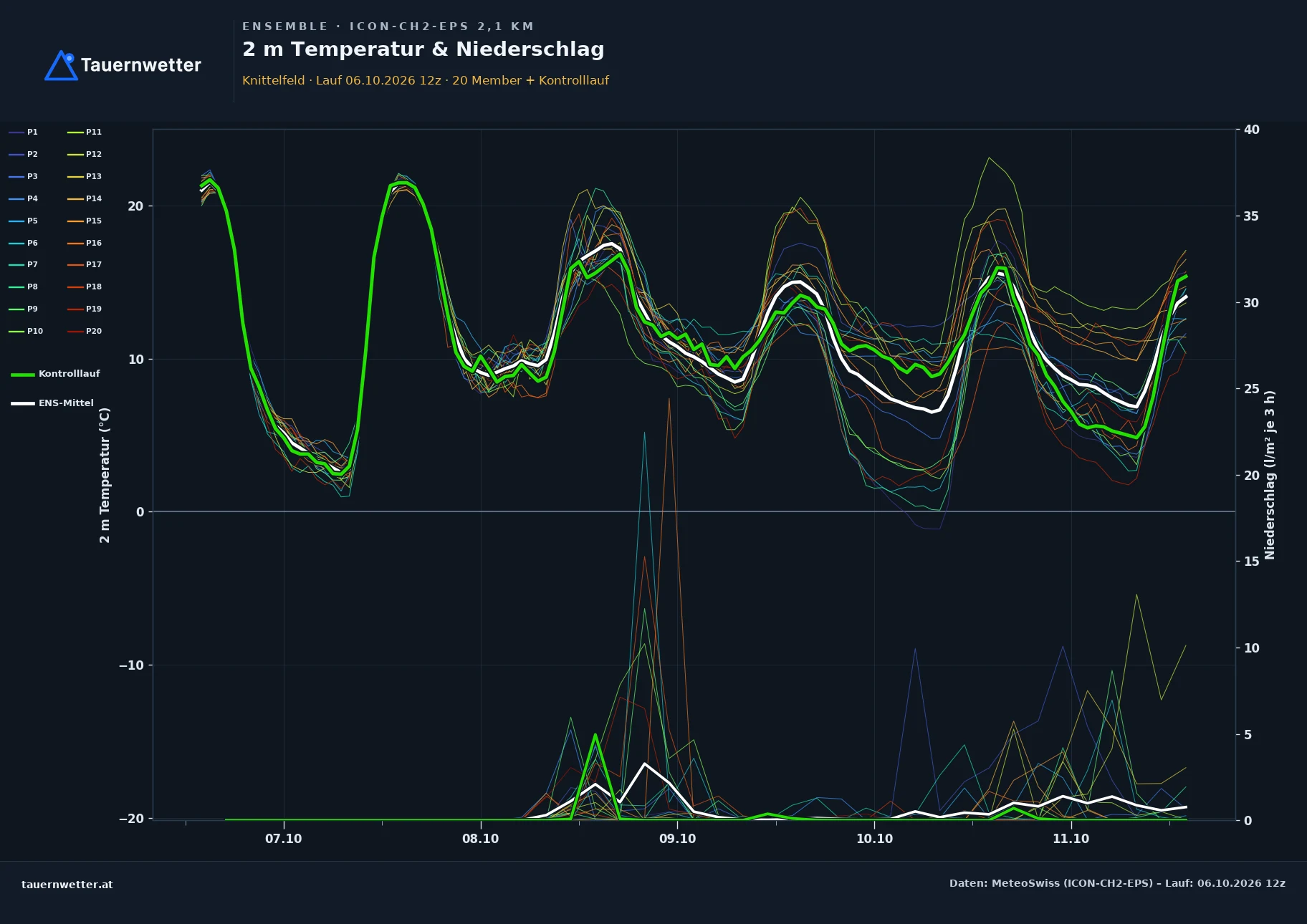Select the P10 legend entry
Viewport: 1307px width, 924px height.
click(x=26, y=332)
